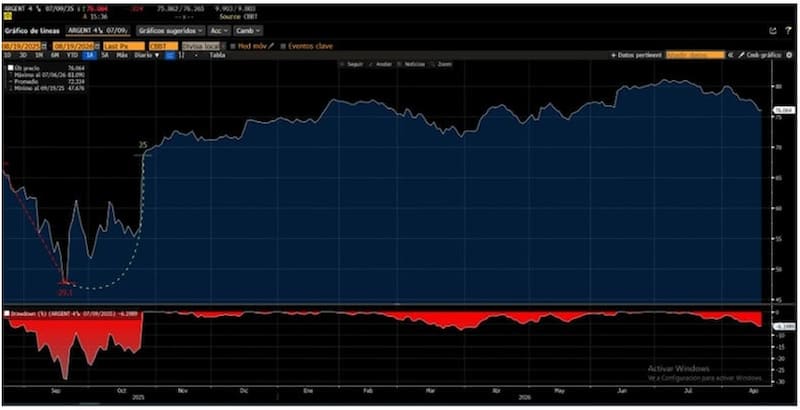The height and width of the screenshot is (410, 800).
Task: Open the Divisa local currency dropdown
Action: click(204, 46)
